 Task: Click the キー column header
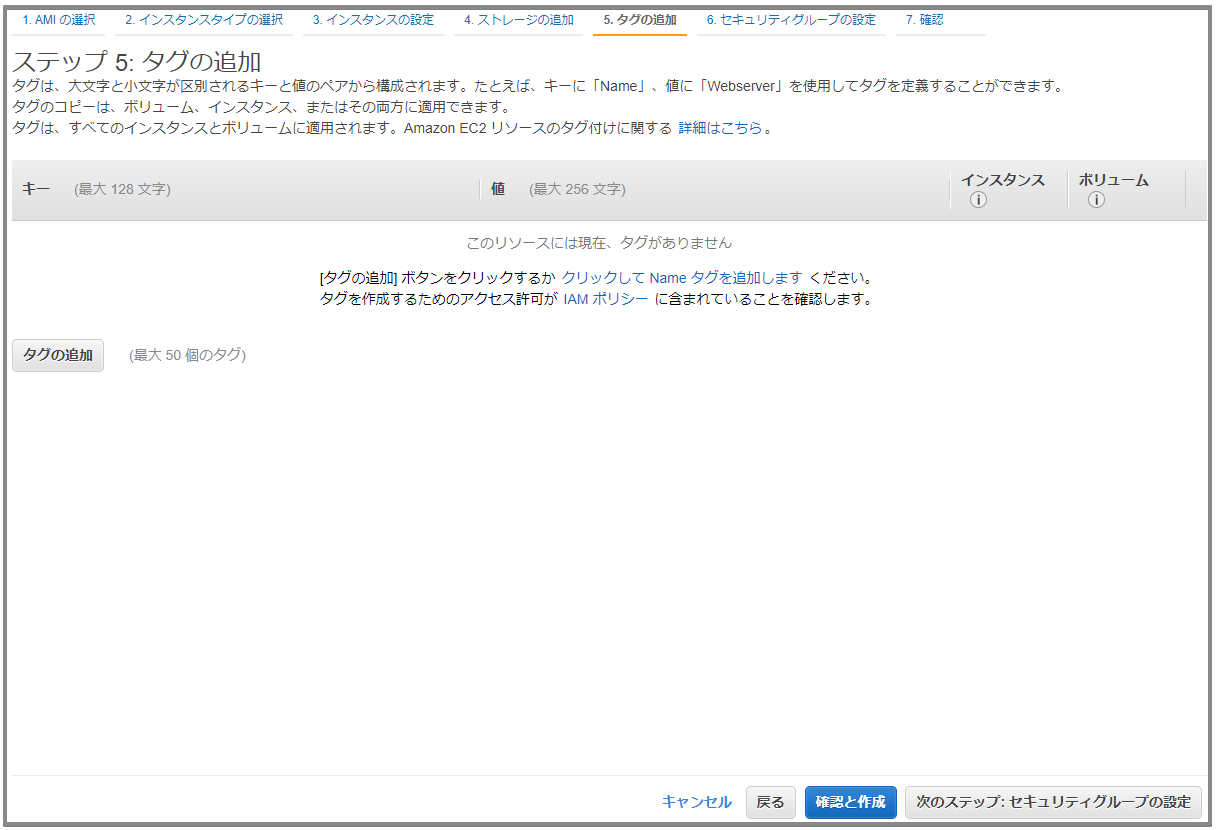pos(35,188)
